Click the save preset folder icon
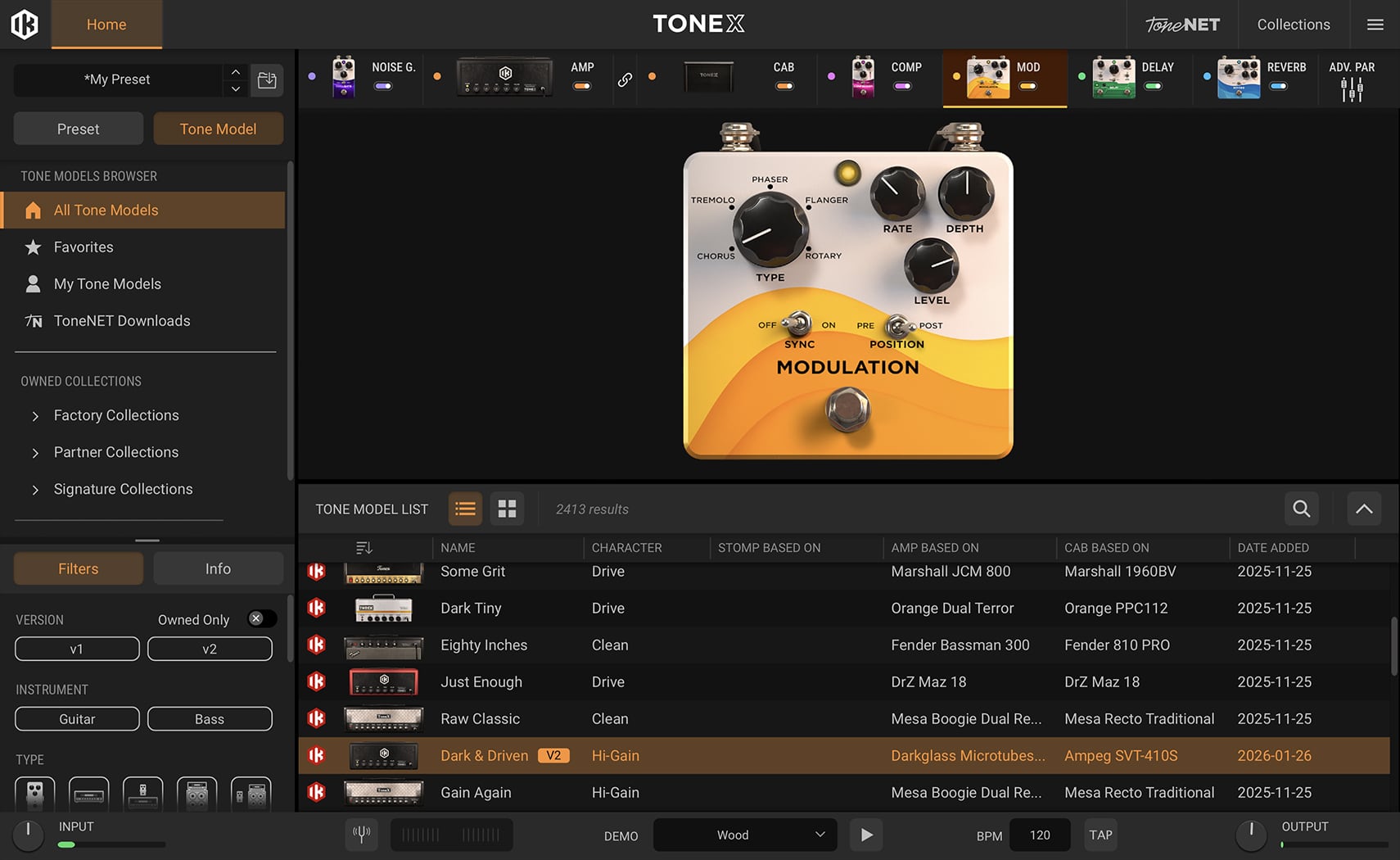 pyautogui.click(x=267, y=80)
